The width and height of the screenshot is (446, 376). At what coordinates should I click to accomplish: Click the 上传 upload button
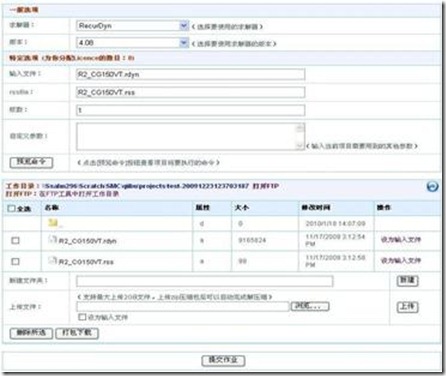(407, 307)
